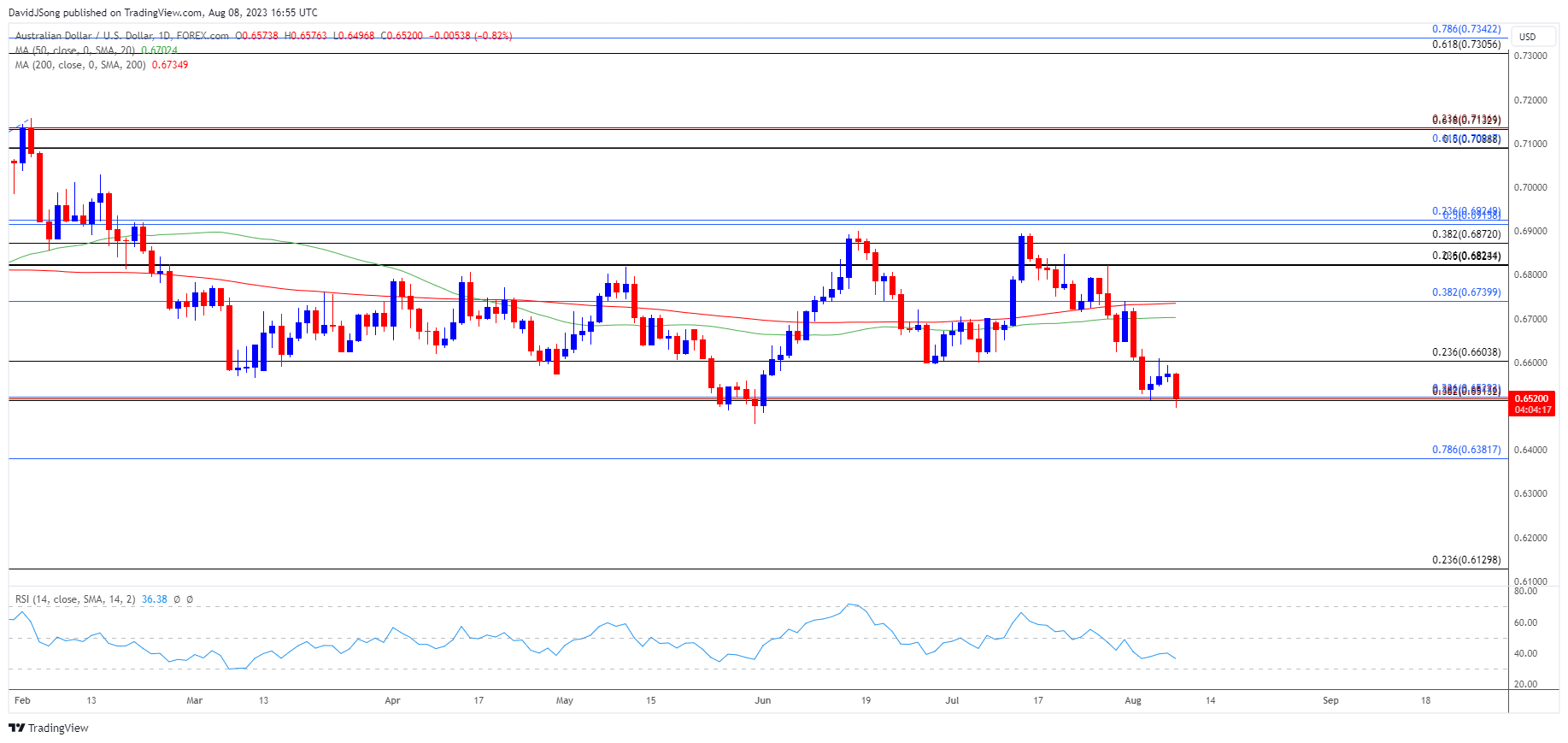Click the TradingView logo at bottom left

(x=49, y=728)
